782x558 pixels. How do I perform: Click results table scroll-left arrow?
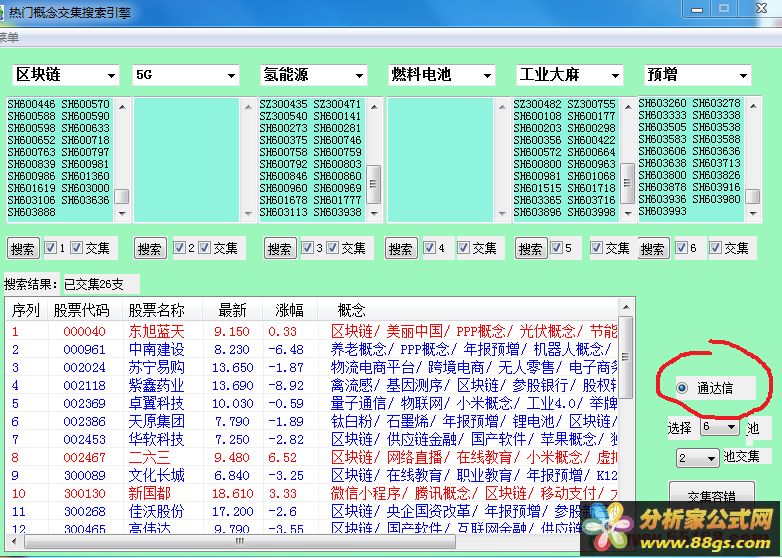coord(14,541)
